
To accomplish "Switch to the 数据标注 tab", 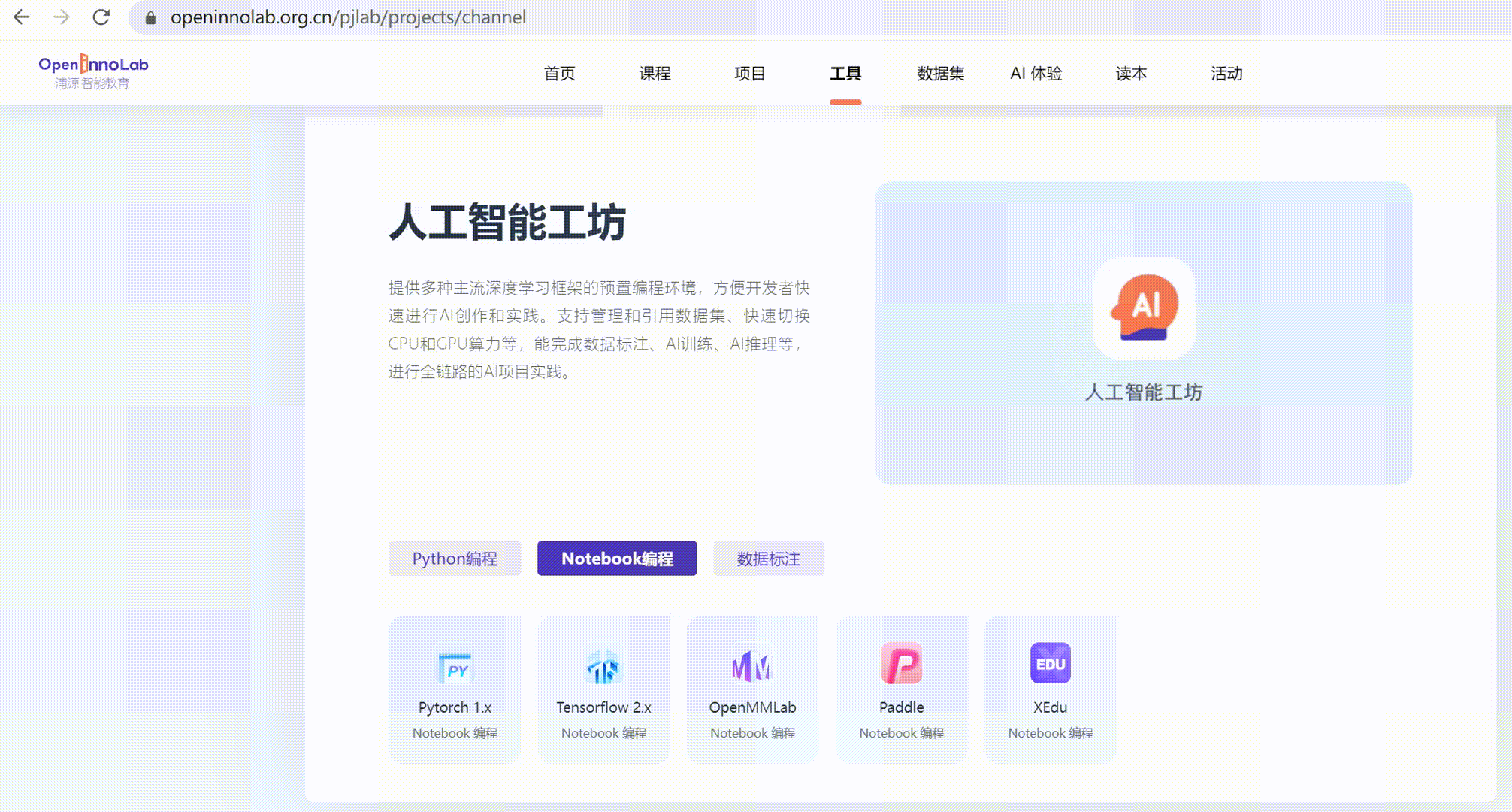I will [768, 559].
